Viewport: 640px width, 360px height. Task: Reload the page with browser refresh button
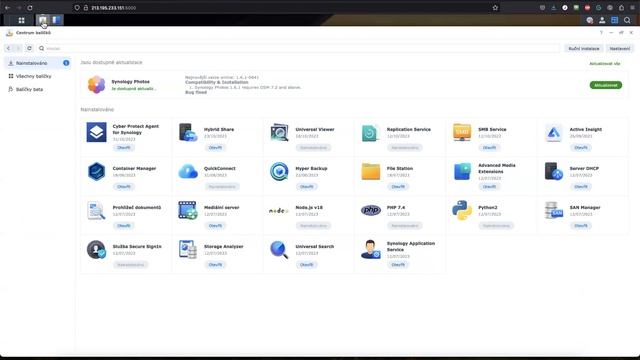tap(30, 8)
